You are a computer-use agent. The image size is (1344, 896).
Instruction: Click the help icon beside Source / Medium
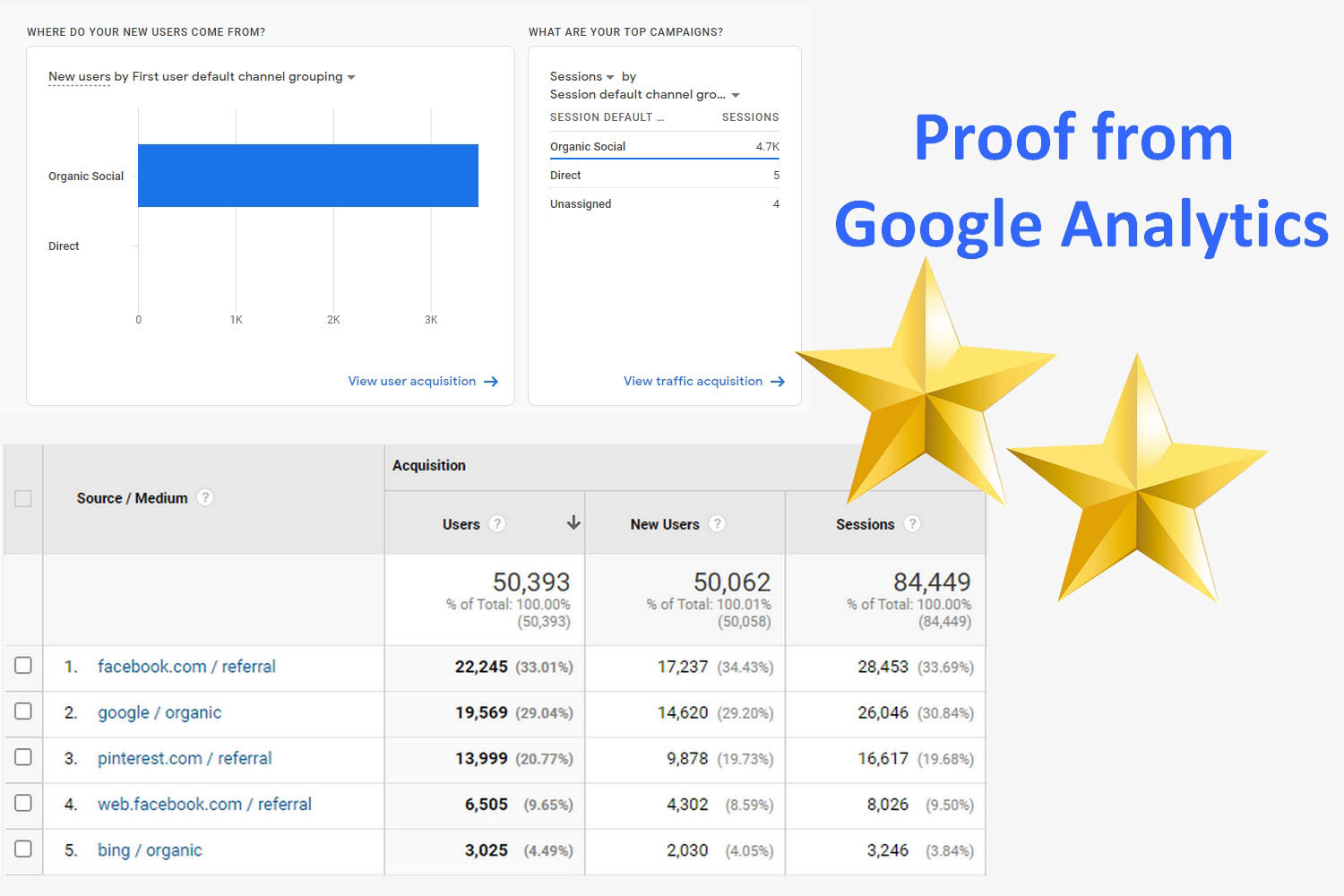tap(205, 497)
